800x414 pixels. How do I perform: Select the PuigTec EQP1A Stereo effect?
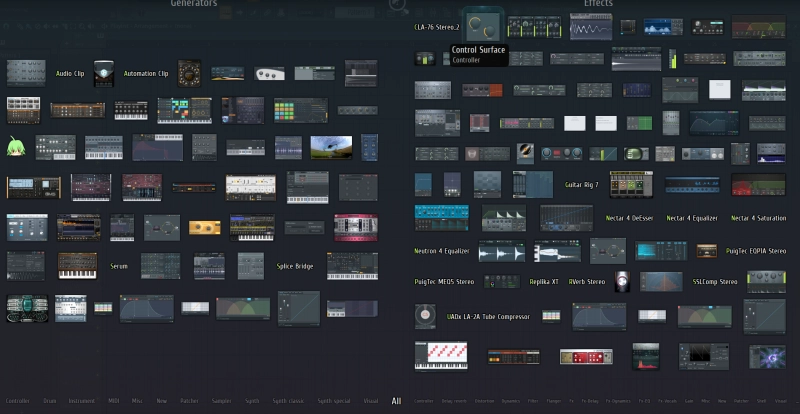coord(755,251)
